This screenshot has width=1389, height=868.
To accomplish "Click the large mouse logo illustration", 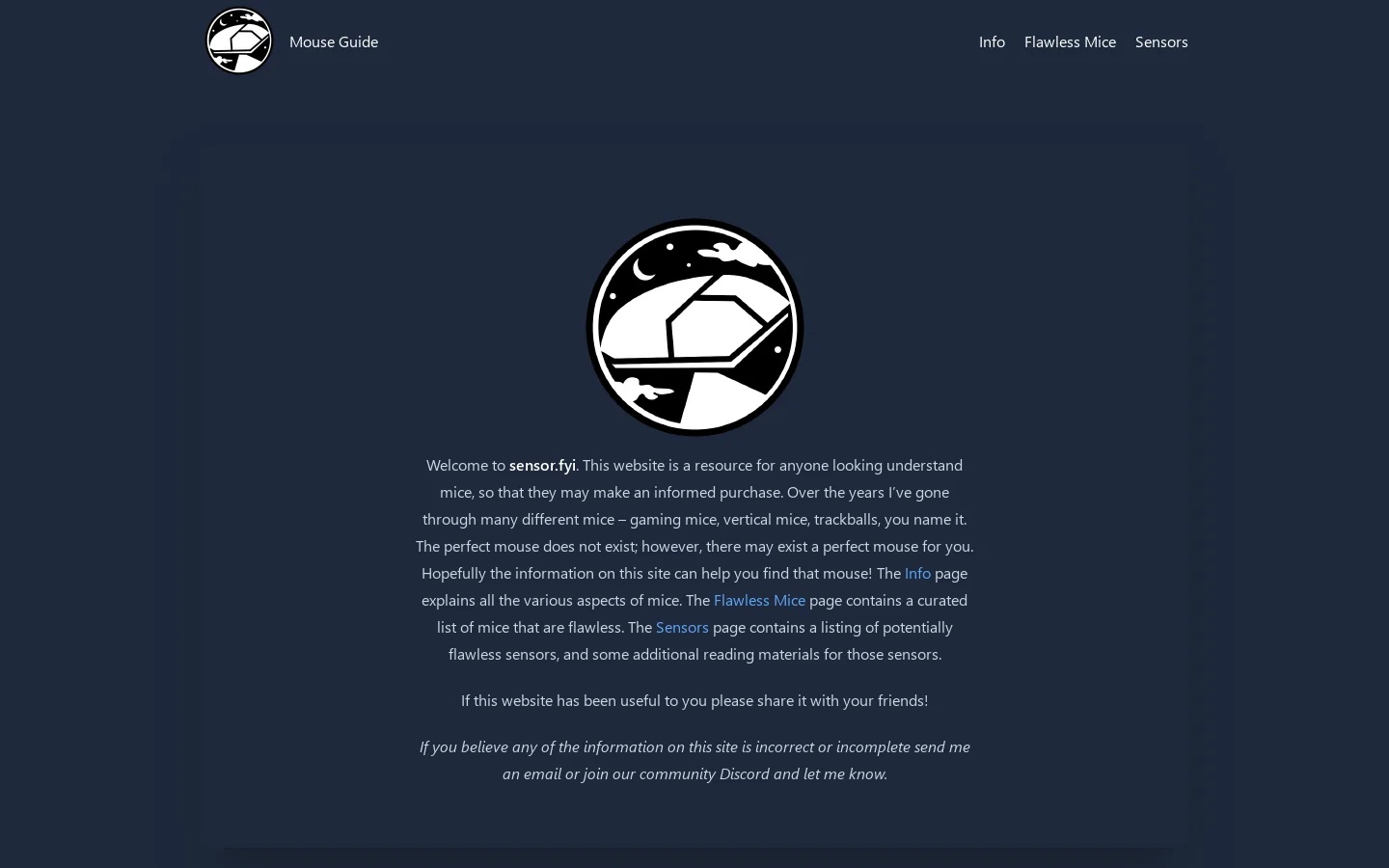I will pyautogui.click(x=694, y=327).
